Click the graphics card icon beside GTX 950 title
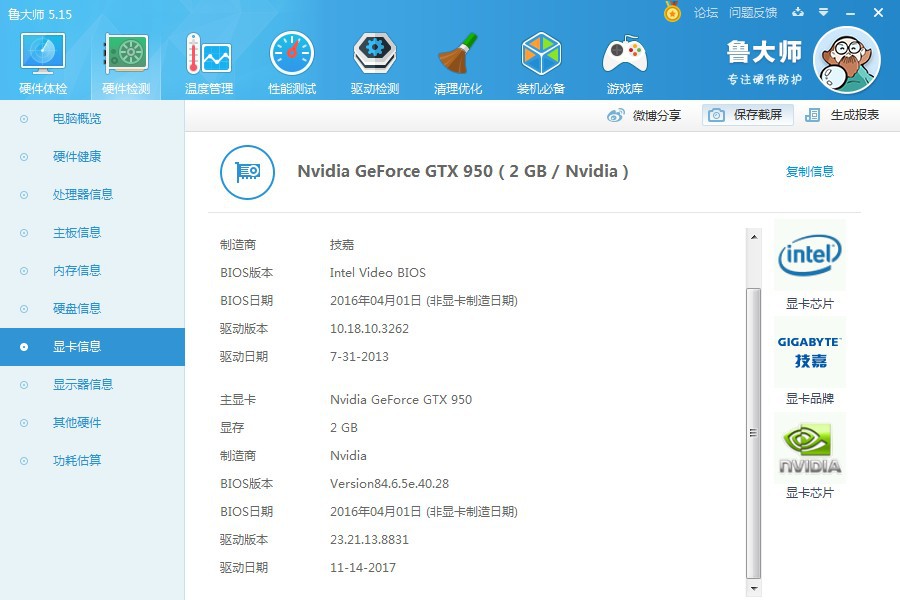The height and width of the screenshot is (600, 900). point(247,172)
